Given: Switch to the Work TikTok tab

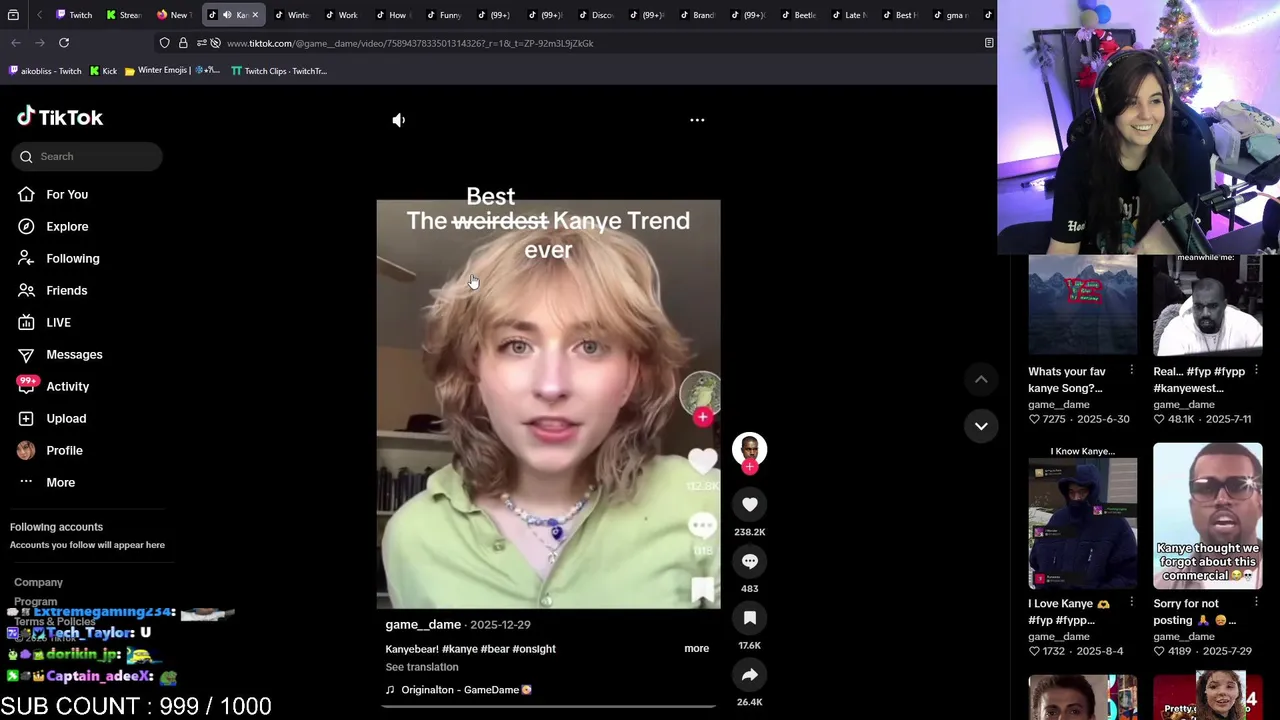Looking at the screenshot, I should tap(341, 15).
